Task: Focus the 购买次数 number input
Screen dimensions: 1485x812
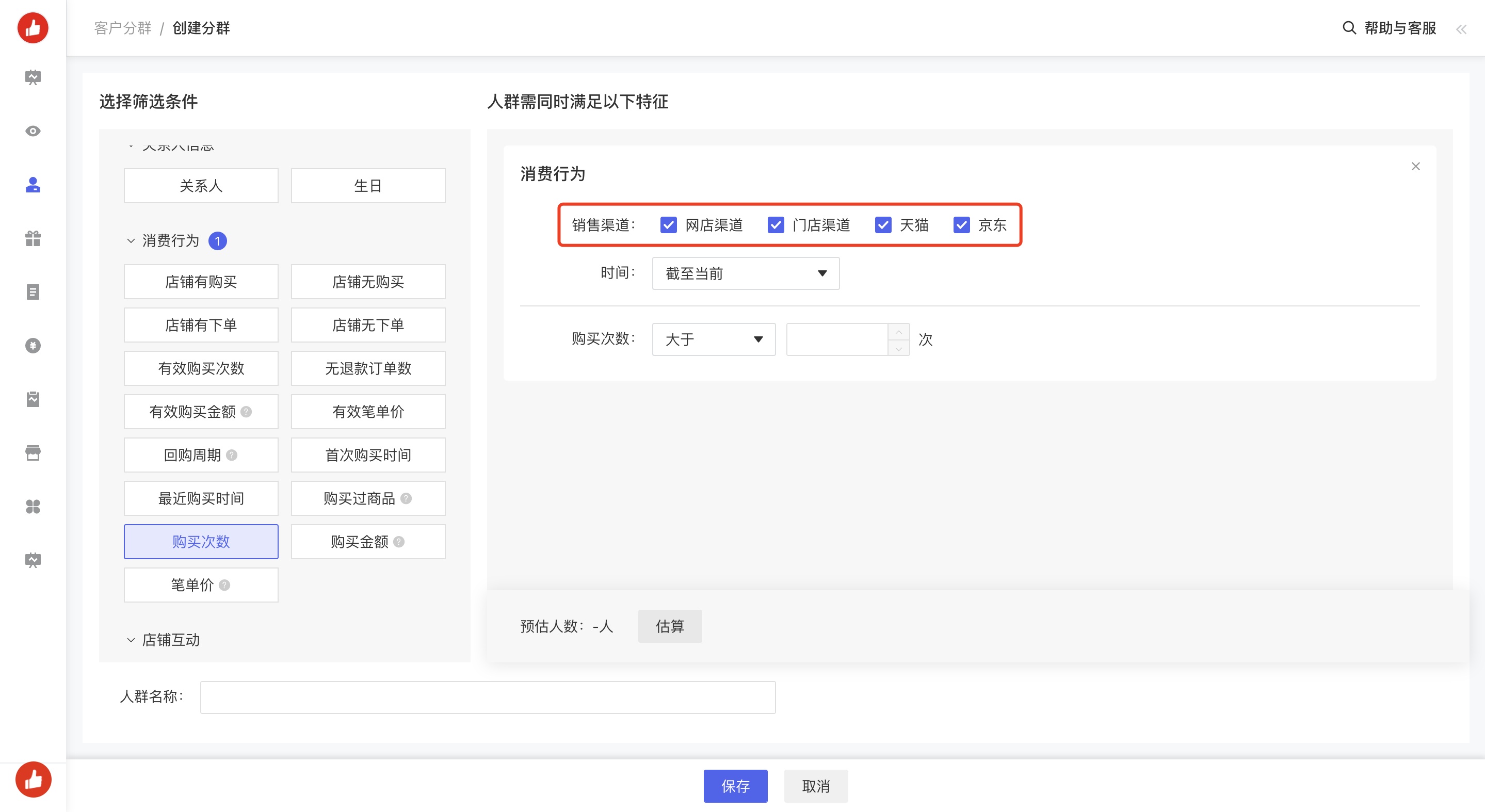Action: point(837,339)
